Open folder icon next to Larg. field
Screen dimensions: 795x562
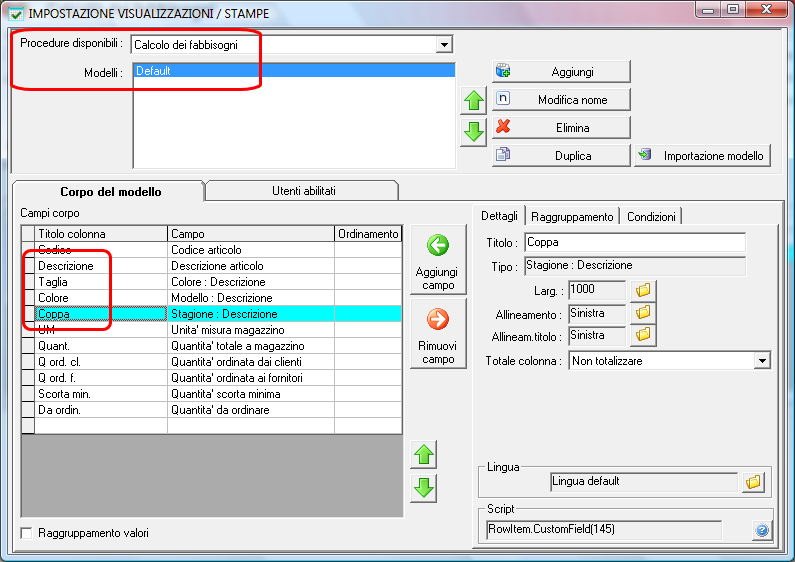(x=643, y=290)
